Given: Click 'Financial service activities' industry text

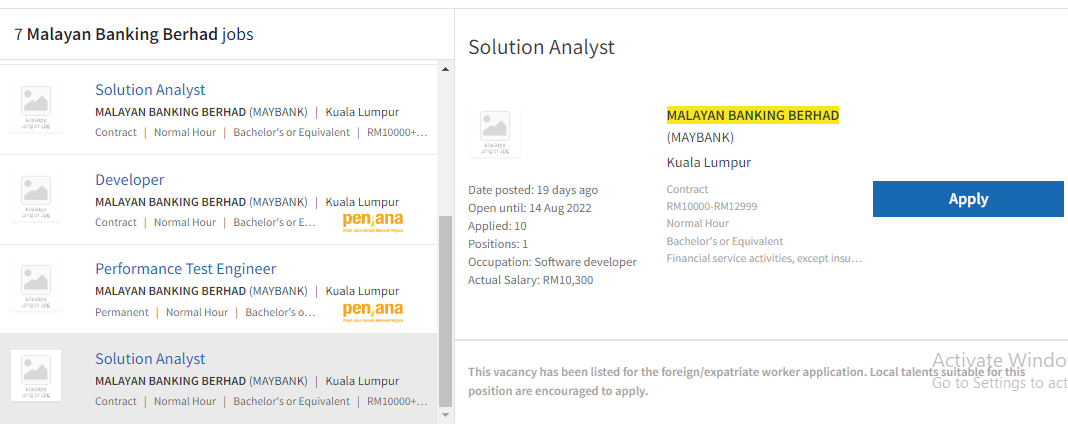Looking at the screenshot, I should (x=764, y=259).
